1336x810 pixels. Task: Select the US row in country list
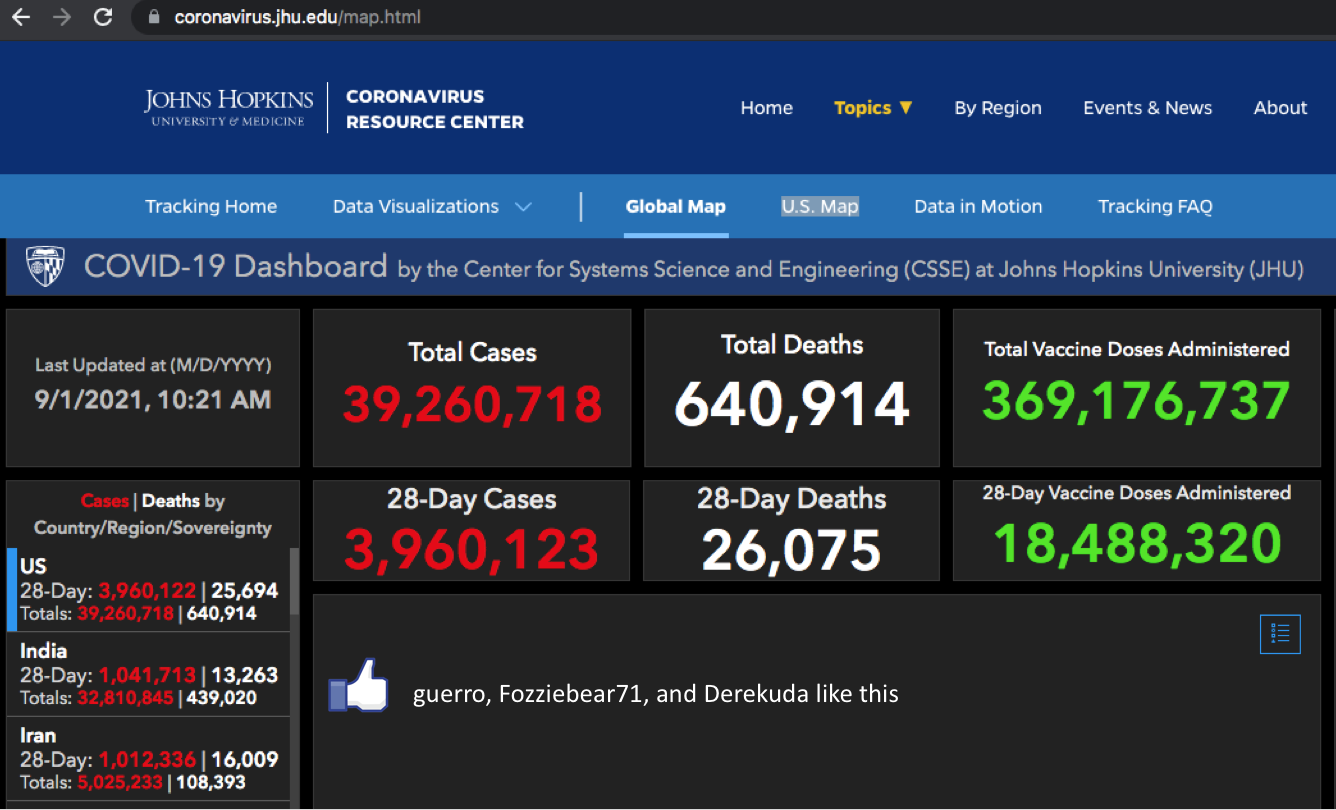(x=149, y=590)
